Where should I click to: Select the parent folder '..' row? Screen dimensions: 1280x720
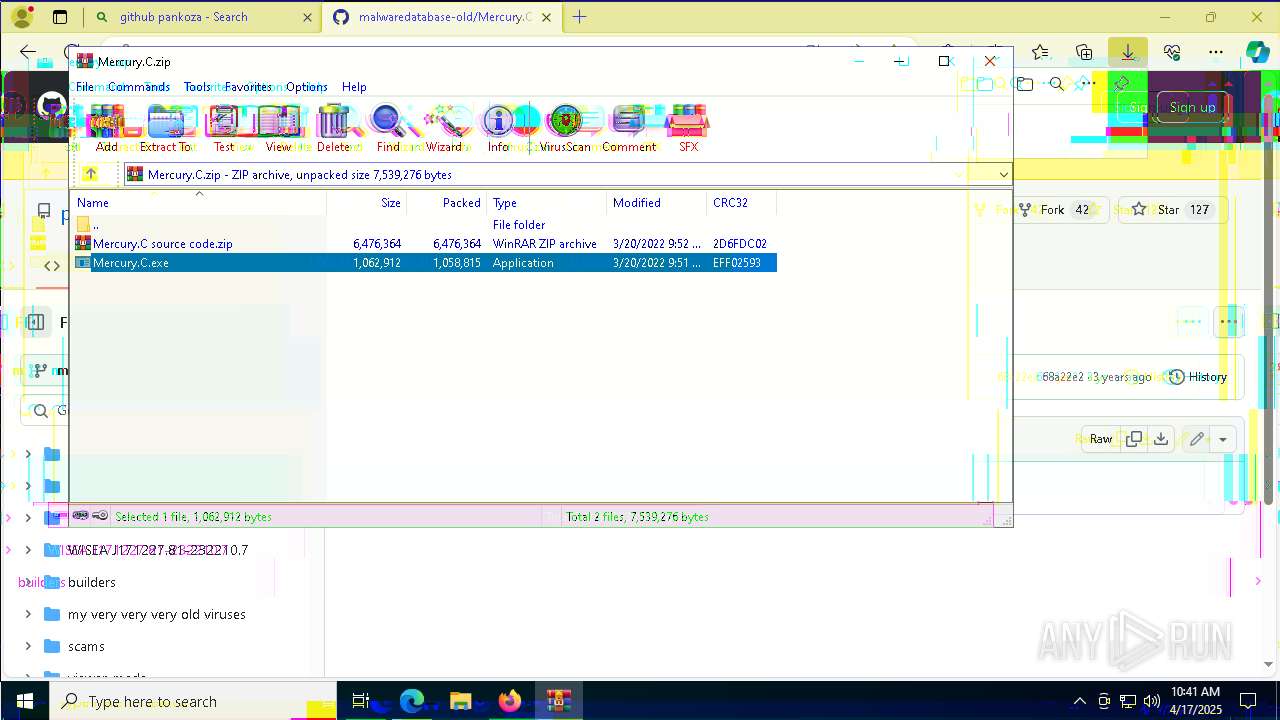coord(424,225)
